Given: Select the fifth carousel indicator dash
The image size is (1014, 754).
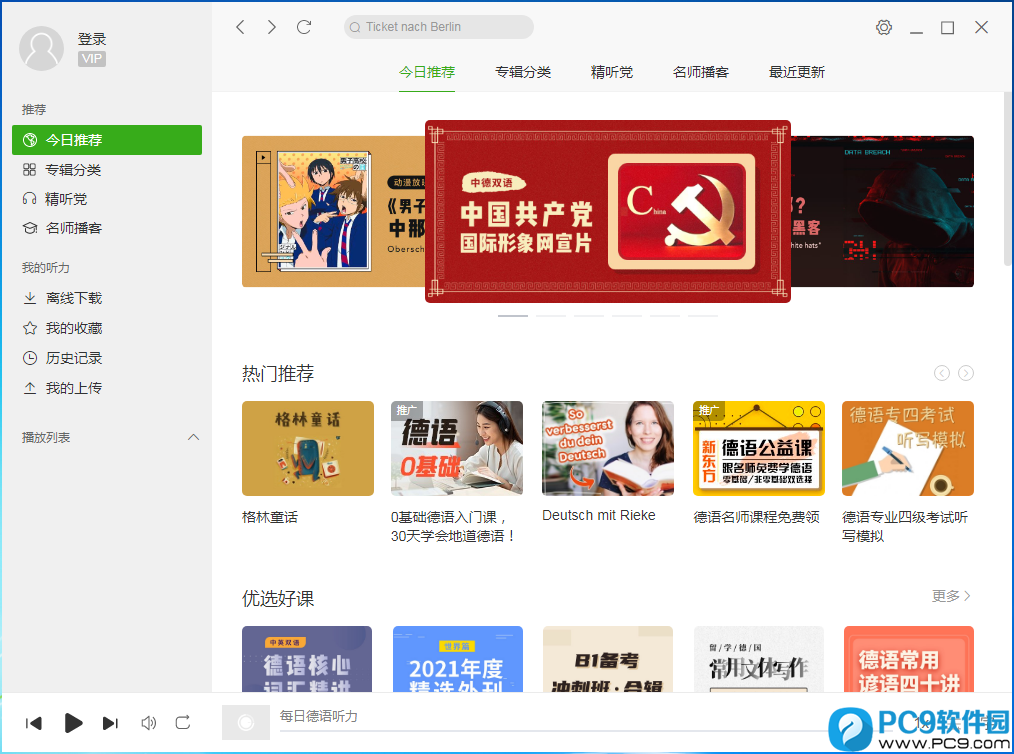Looking at the screenshot, I should 665,316.
